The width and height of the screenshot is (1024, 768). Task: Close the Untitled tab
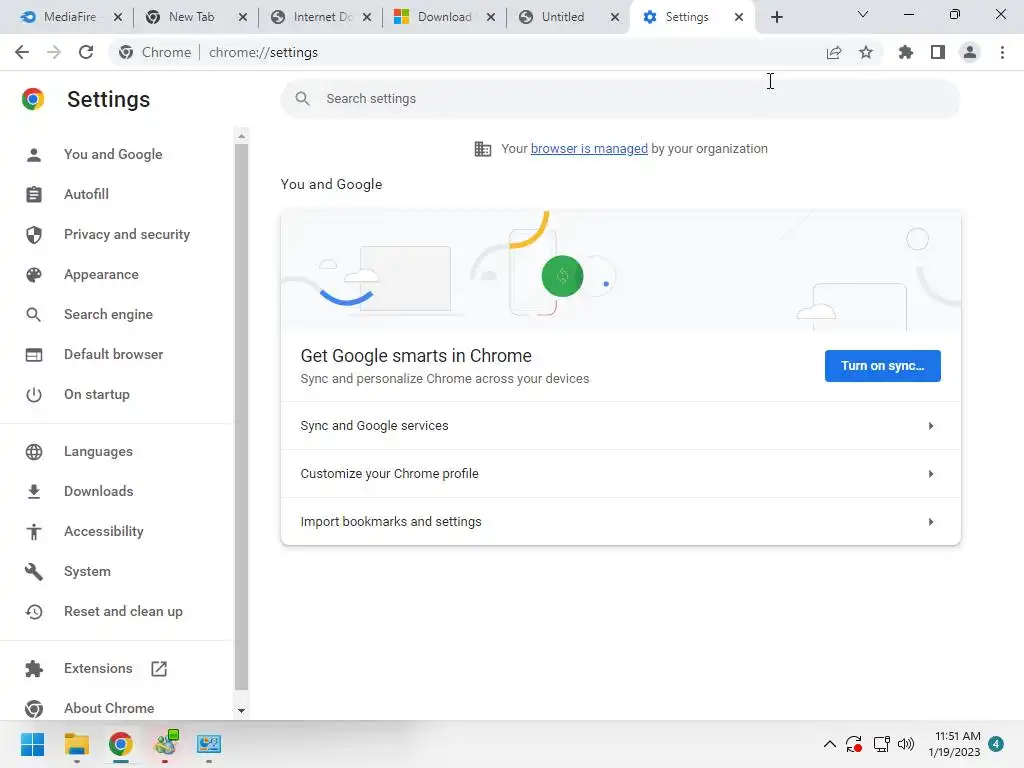[615, 17]
